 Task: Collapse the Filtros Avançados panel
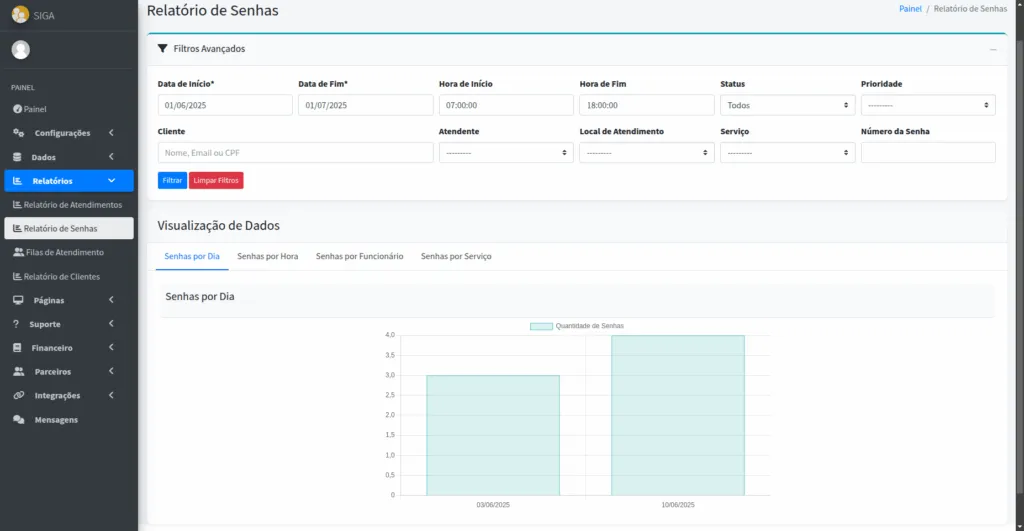tap(993, 49)
